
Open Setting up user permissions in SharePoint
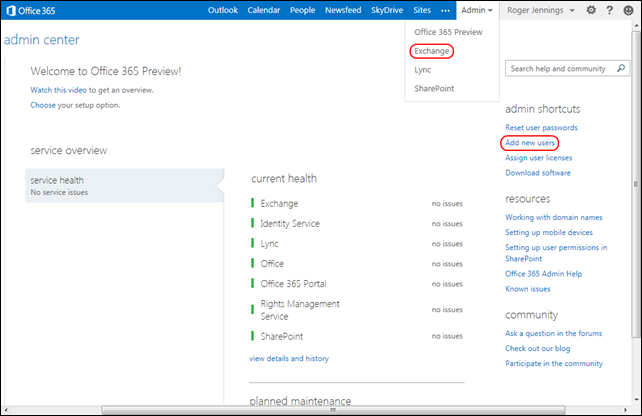[x=556, y=253]
